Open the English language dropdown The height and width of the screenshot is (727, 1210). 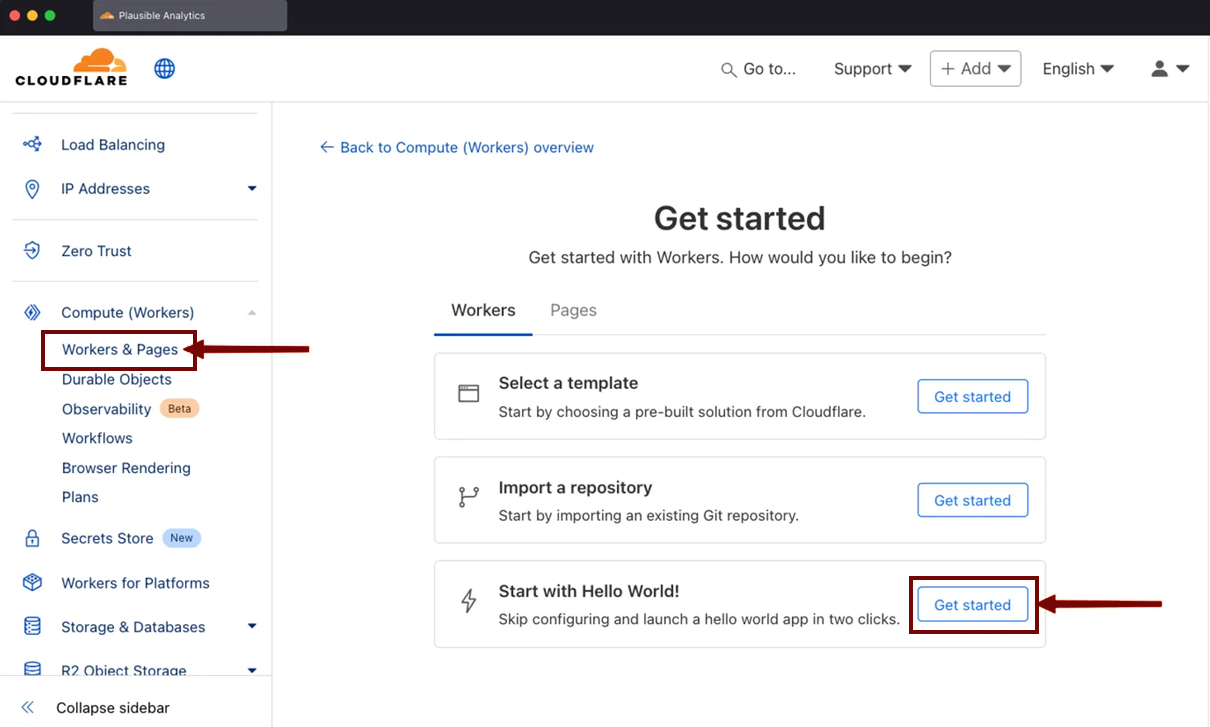click(1078, 68)
